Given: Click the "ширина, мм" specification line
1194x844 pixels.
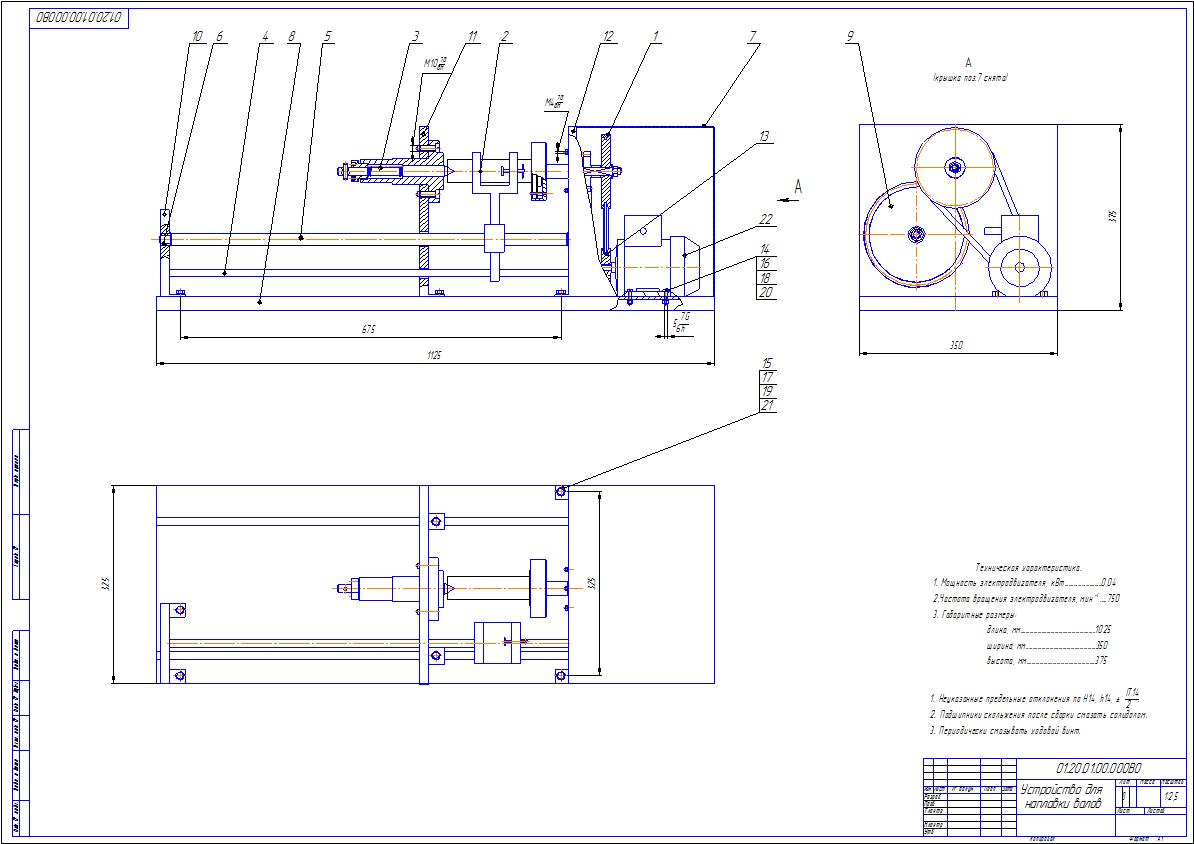Looking at the screenshot, I should click(x=1047, y=646).
